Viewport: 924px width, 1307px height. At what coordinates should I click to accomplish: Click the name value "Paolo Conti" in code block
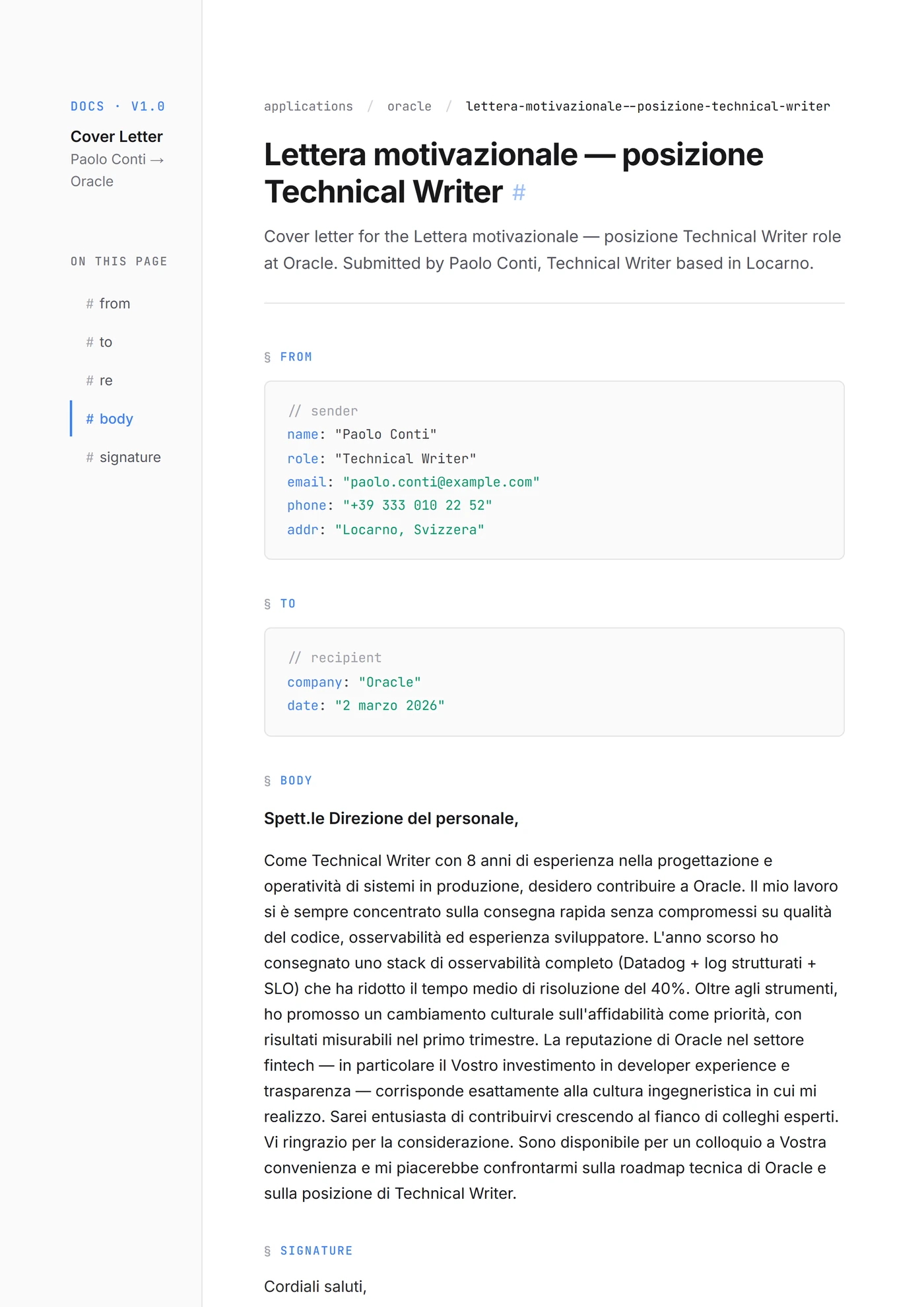[386, 434]
